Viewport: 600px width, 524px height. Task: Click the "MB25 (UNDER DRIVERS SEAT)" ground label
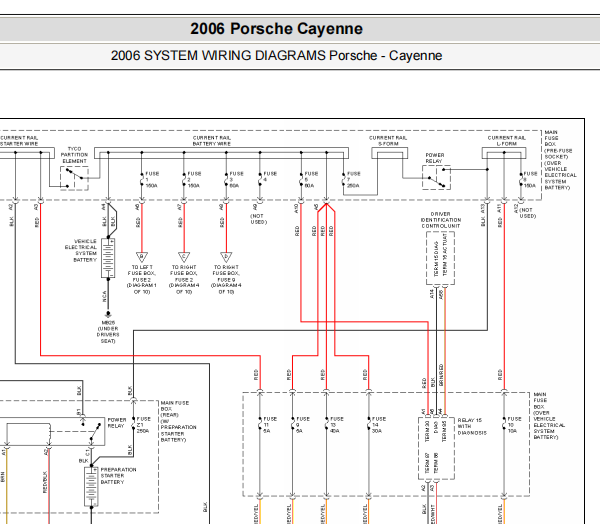[108, 332]
